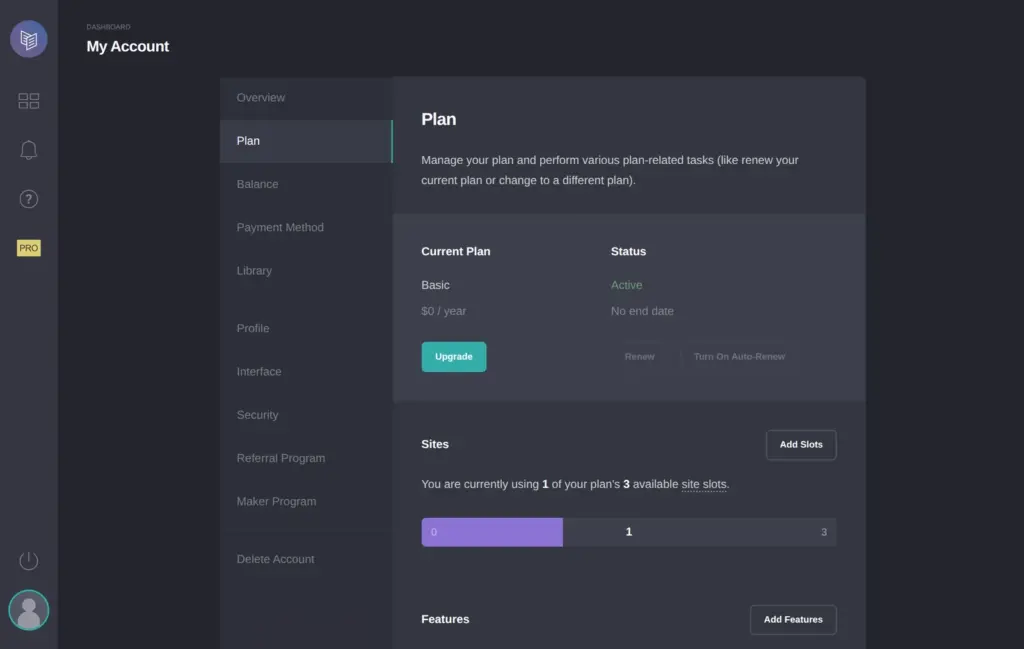Select the Plan menu item
Screen dimensions: 1024x649
306,141
